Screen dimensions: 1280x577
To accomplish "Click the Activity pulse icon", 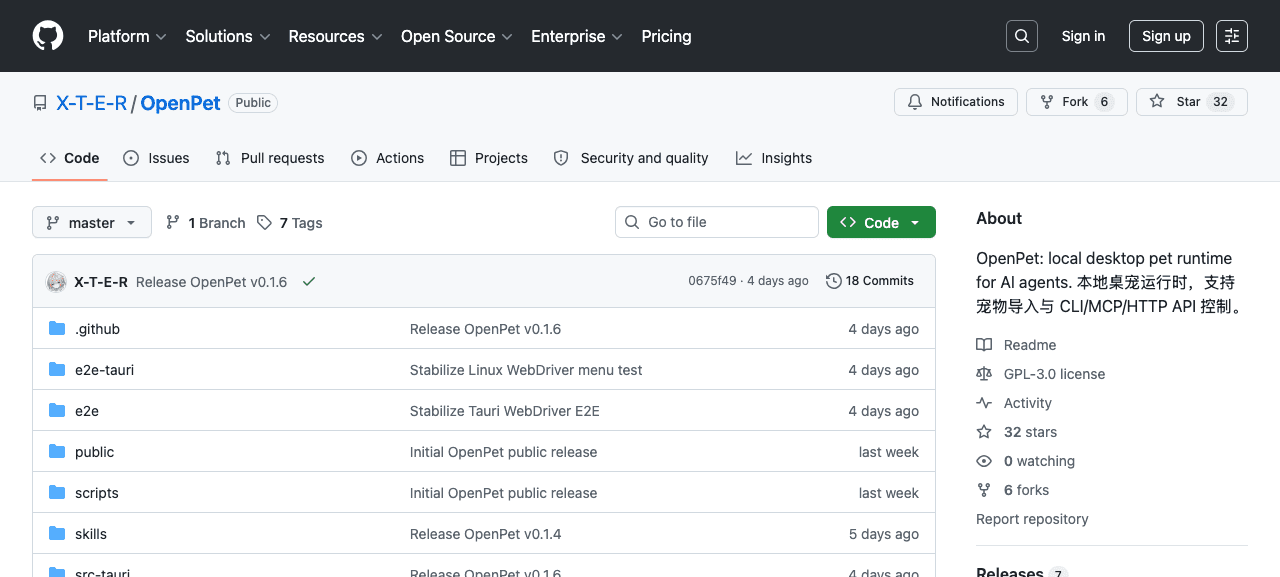I will pyautogui.click(x=984, y=403).
